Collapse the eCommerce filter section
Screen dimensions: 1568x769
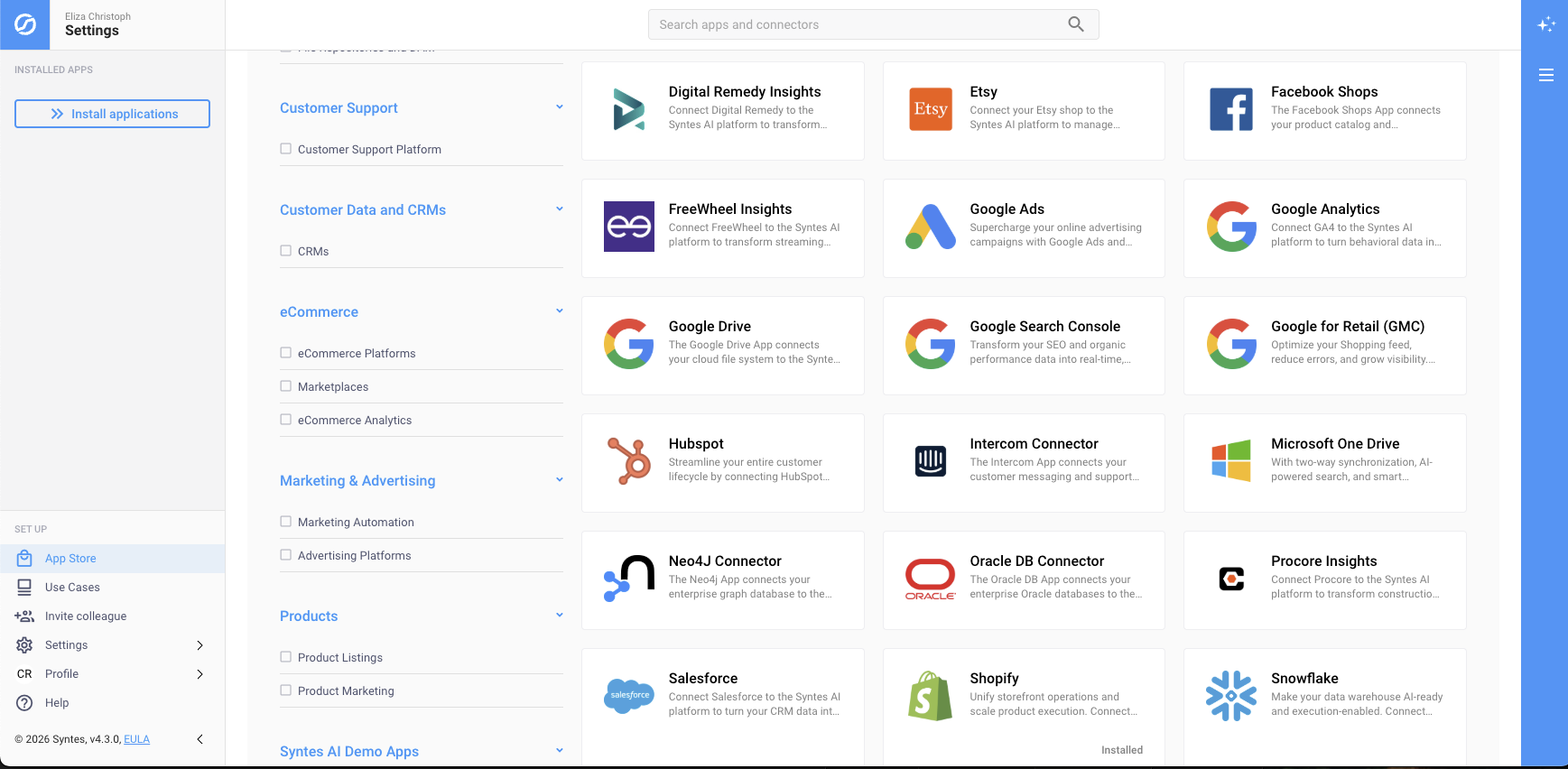coord(560,311)
